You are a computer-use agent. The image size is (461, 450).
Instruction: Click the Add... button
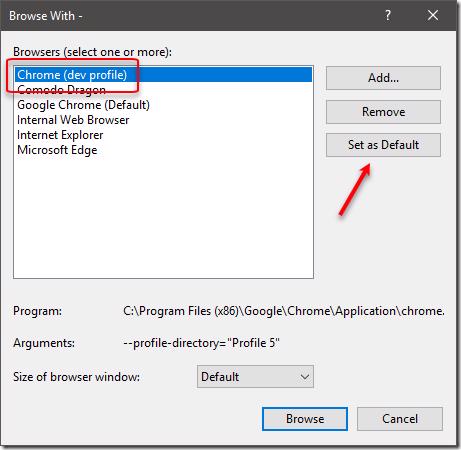coord(383,78)
